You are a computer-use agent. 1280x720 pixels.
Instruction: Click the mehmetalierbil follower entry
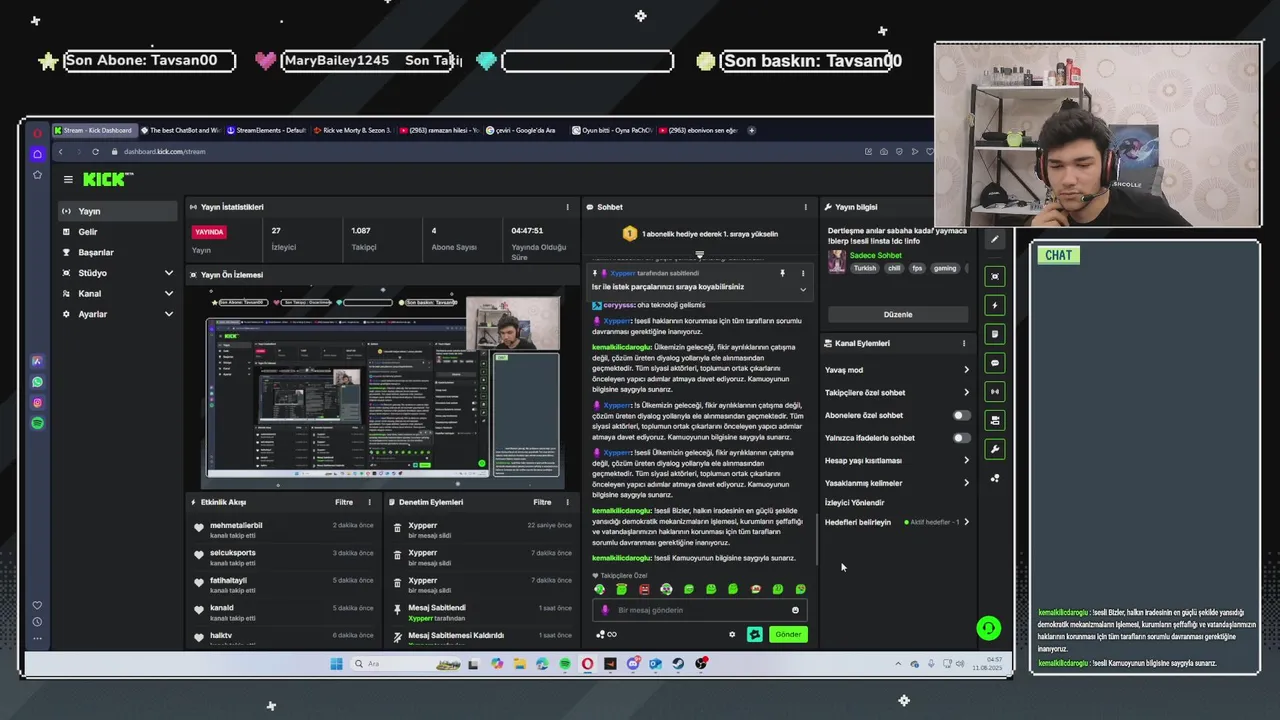coord(284,530)
